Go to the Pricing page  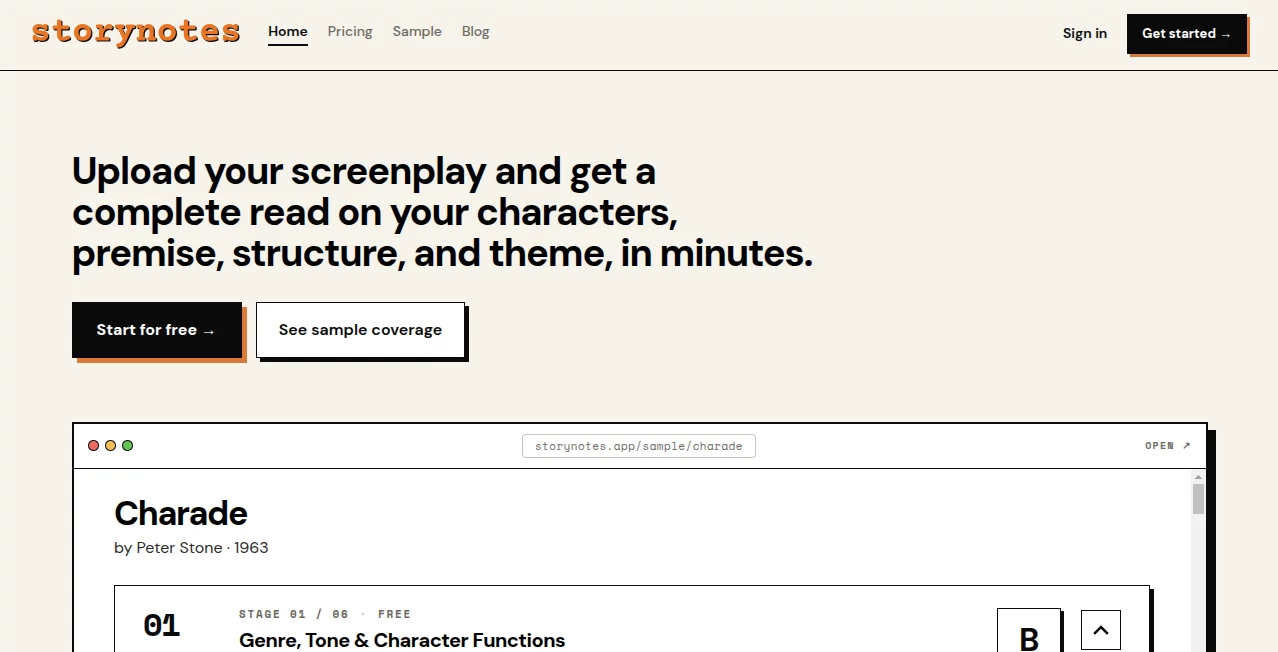tap(350, 32)
